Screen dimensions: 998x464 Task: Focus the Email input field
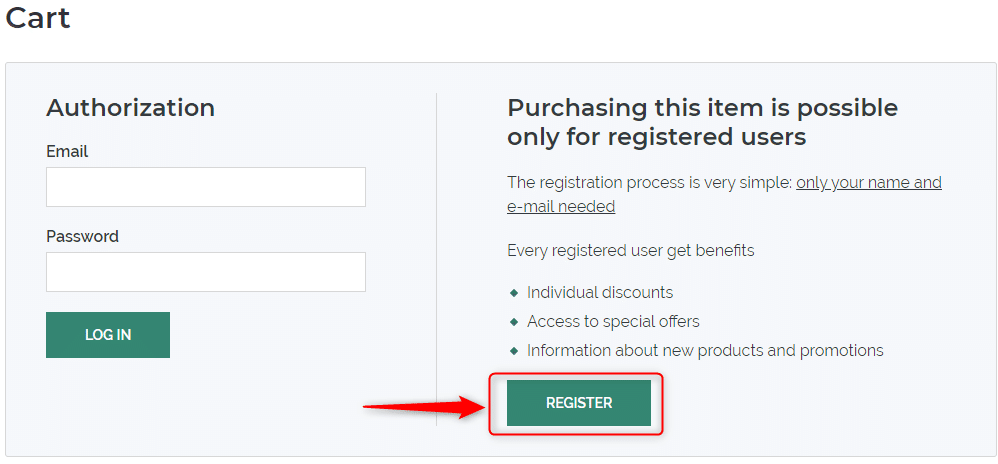(206, 186)
